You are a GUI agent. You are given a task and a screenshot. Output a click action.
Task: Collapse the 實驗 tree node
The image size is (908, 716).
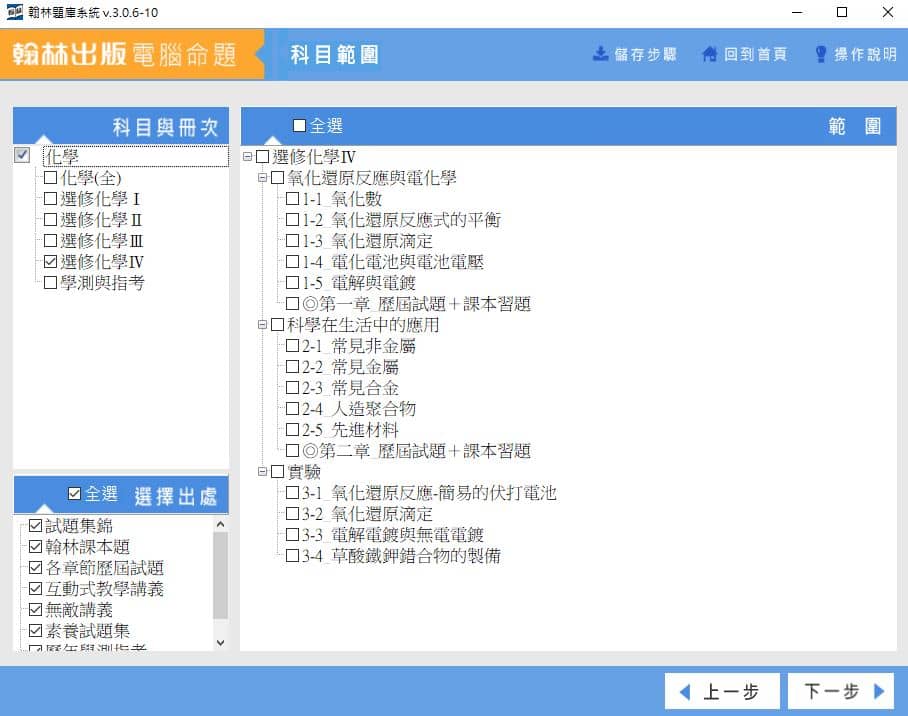point(262,472)
